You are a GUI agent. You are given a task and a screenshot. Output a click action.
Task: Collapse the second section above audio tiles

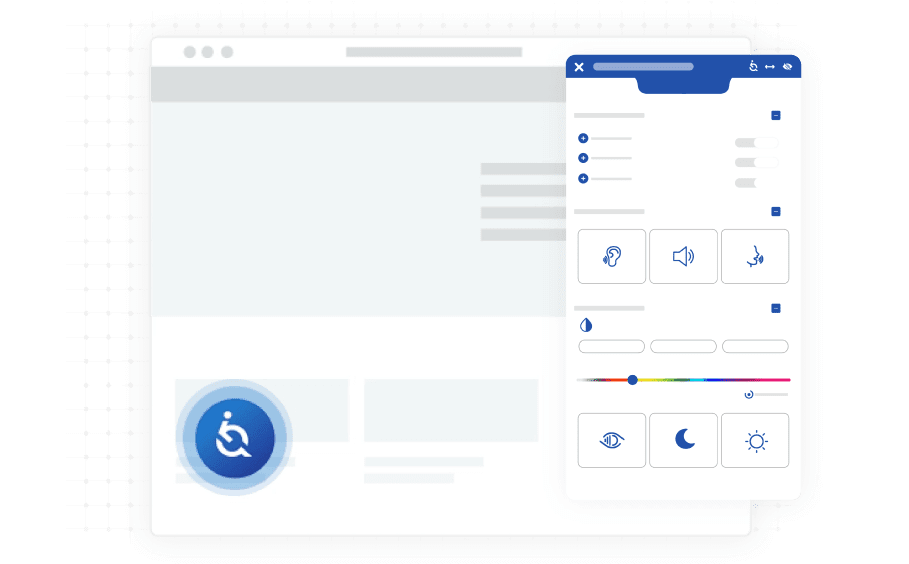(776, 212)
